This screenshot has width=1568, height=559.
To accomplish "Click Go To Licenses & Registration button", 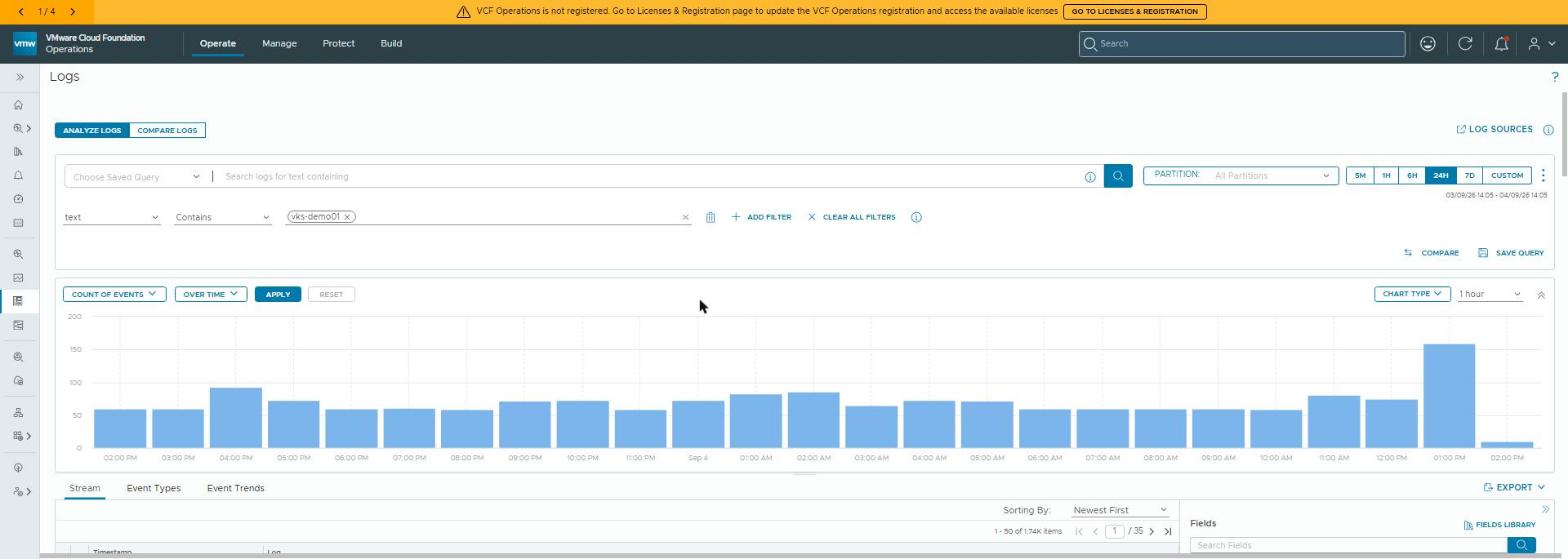I will point(1134,11).
